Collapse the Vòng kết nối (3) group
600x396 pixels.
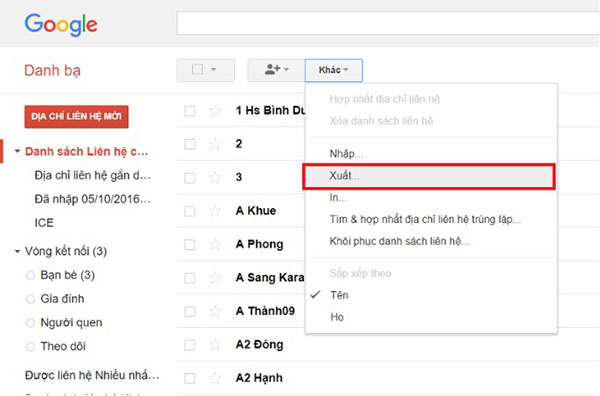tap(17, 251)
